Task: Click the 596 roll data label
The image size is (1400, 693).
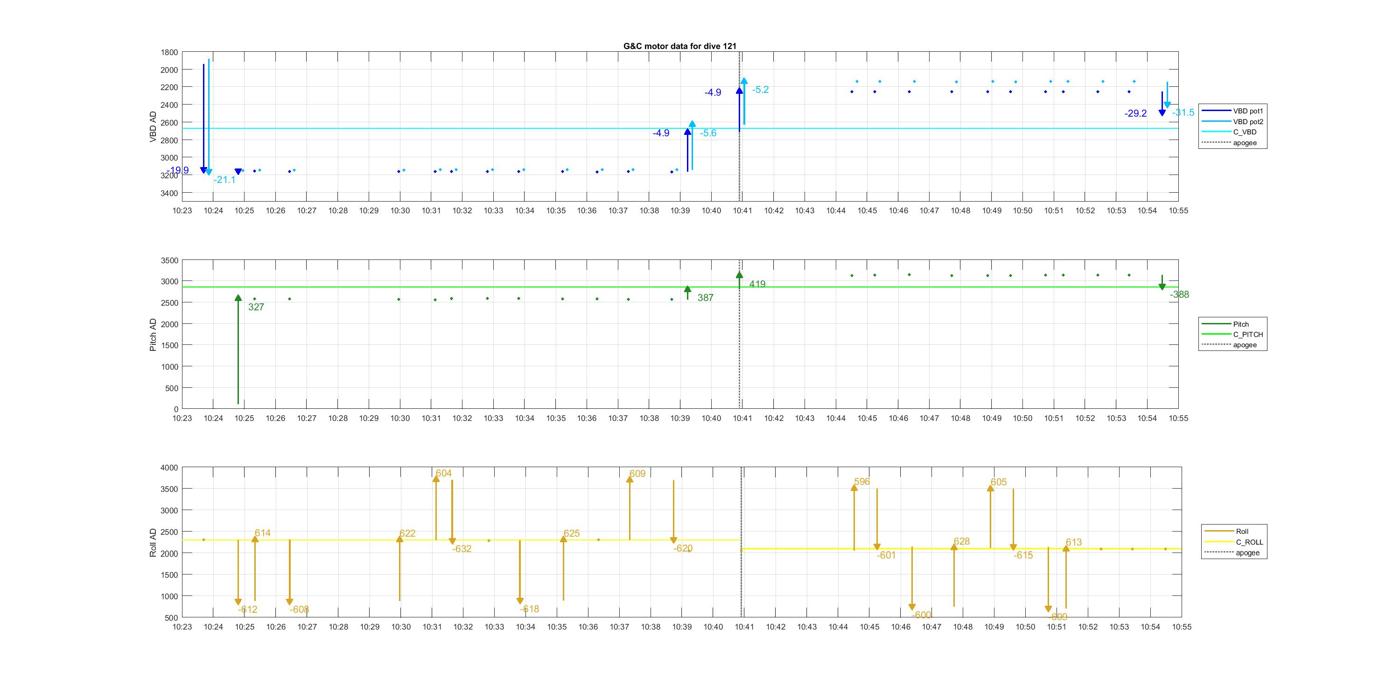Action: 862,482
